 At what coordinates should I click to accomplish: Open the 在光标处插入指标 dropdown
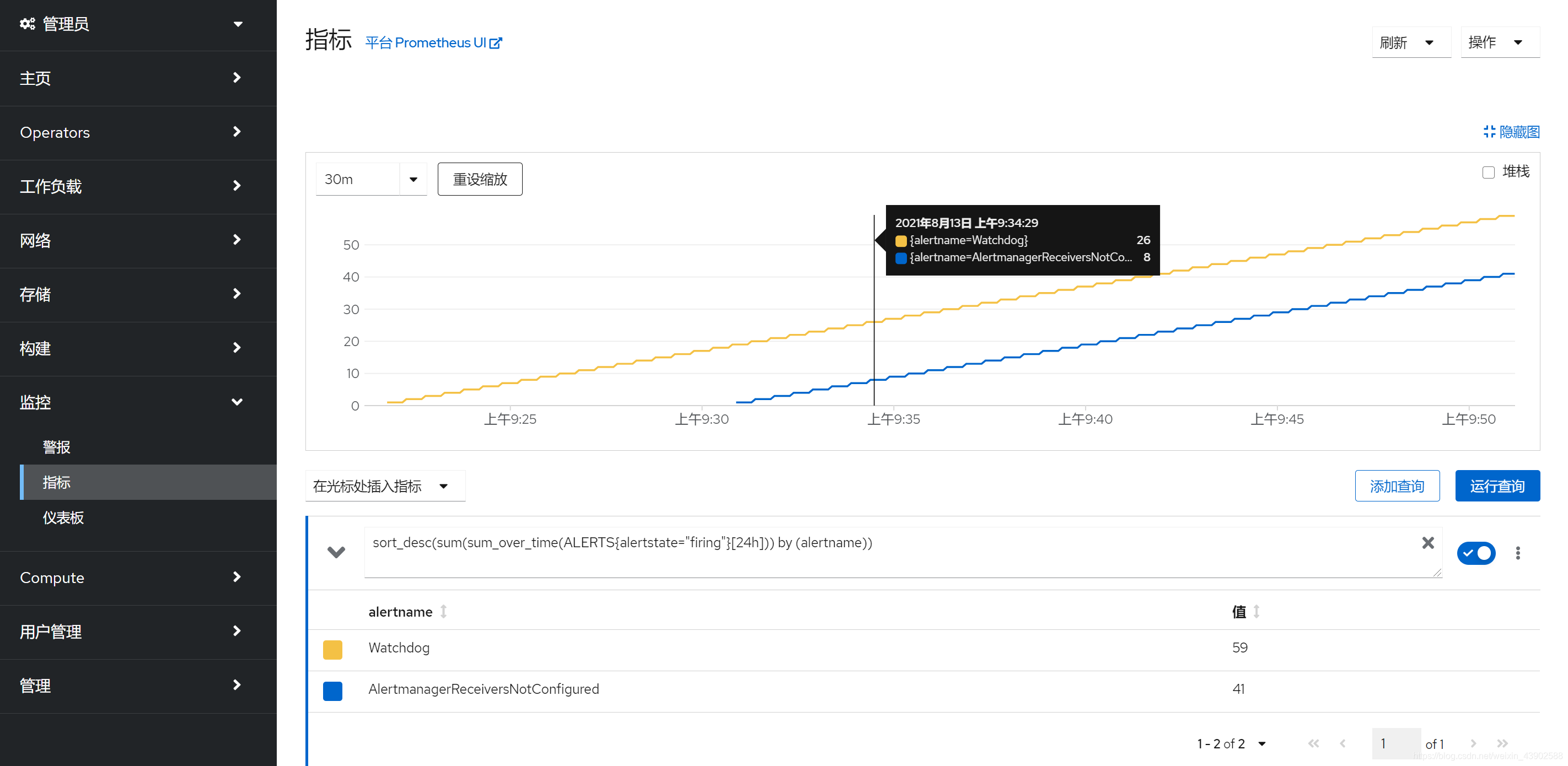click(385, 486)
